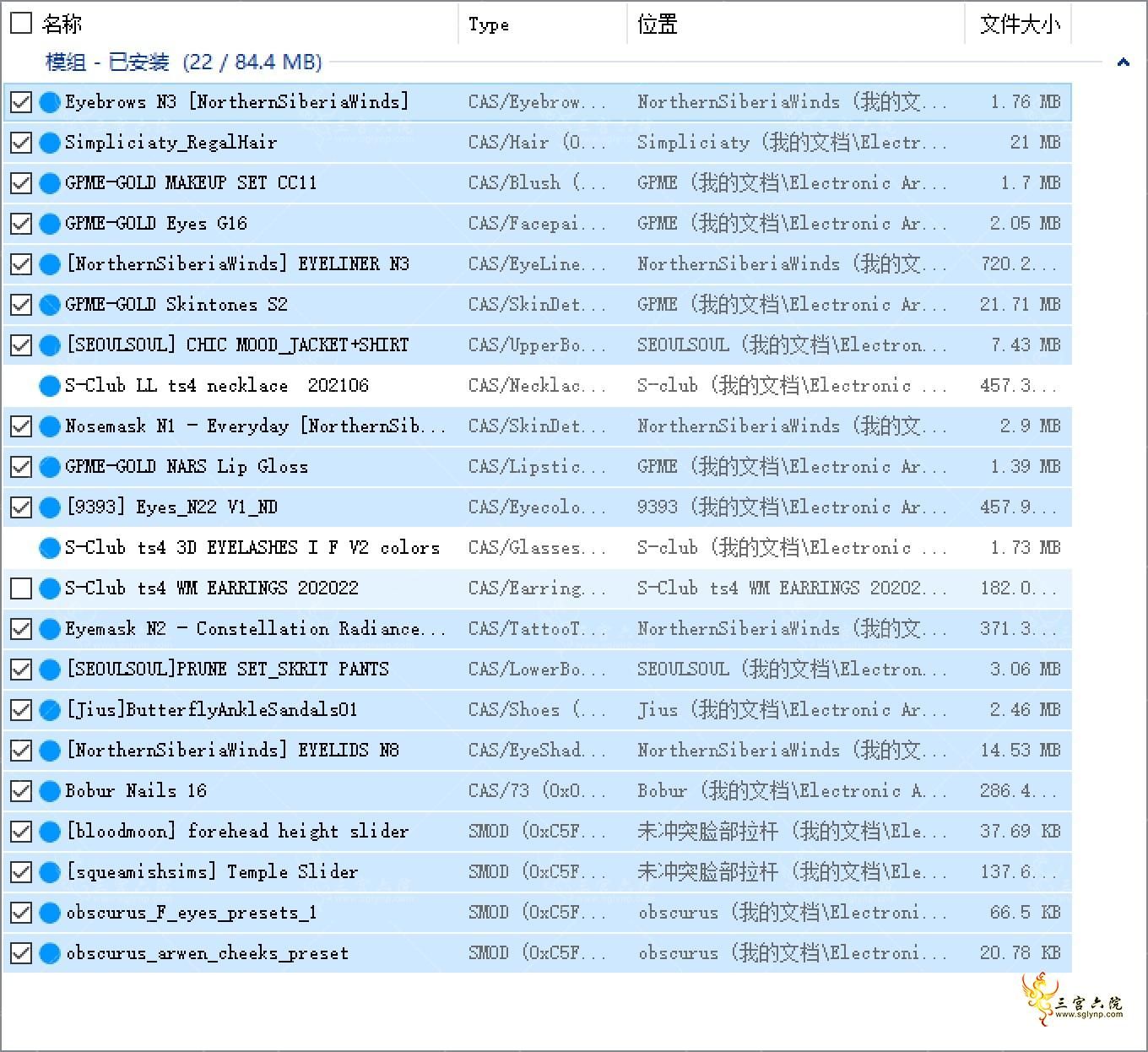Click blue icon beside GPME-GOLD MAKEUP SET CC11
This screenshot has width=1148, height=1052.
(50, 184)
